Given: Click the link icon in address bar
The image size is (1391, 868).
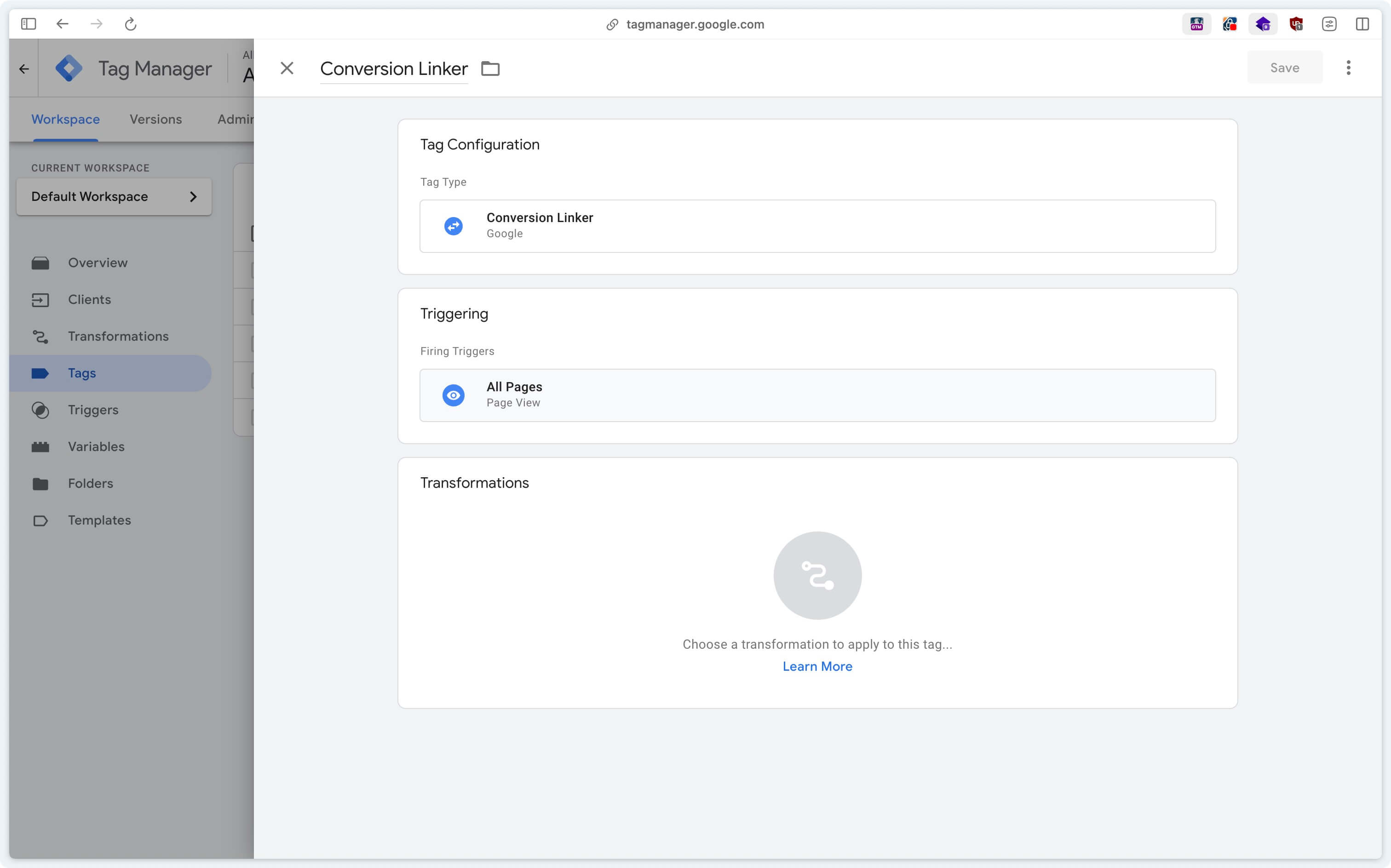Looking at the screenshot, I should coord(612,24).
